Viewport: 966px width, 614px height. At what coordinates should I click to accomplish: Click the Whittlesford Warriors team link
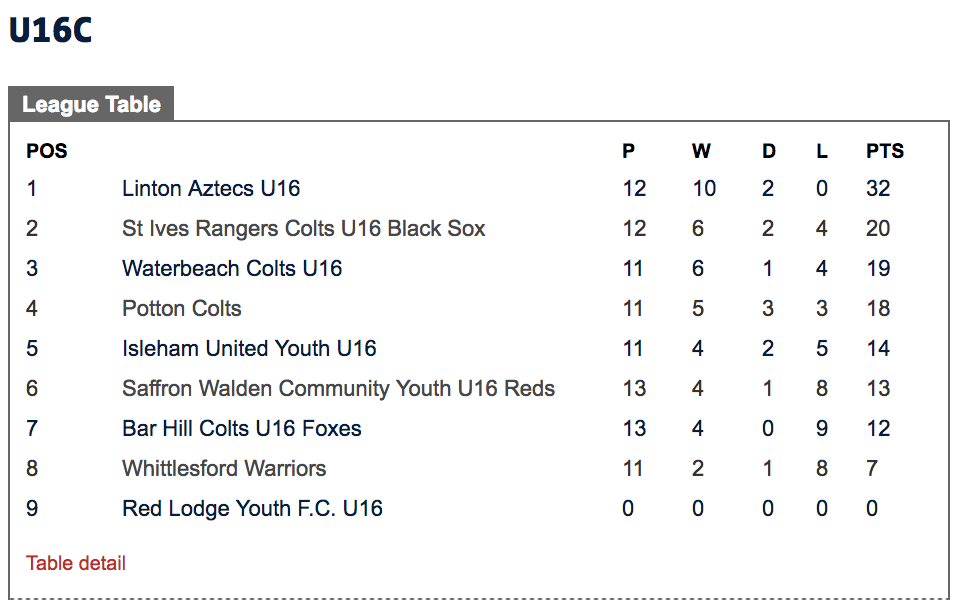(224, 469)
